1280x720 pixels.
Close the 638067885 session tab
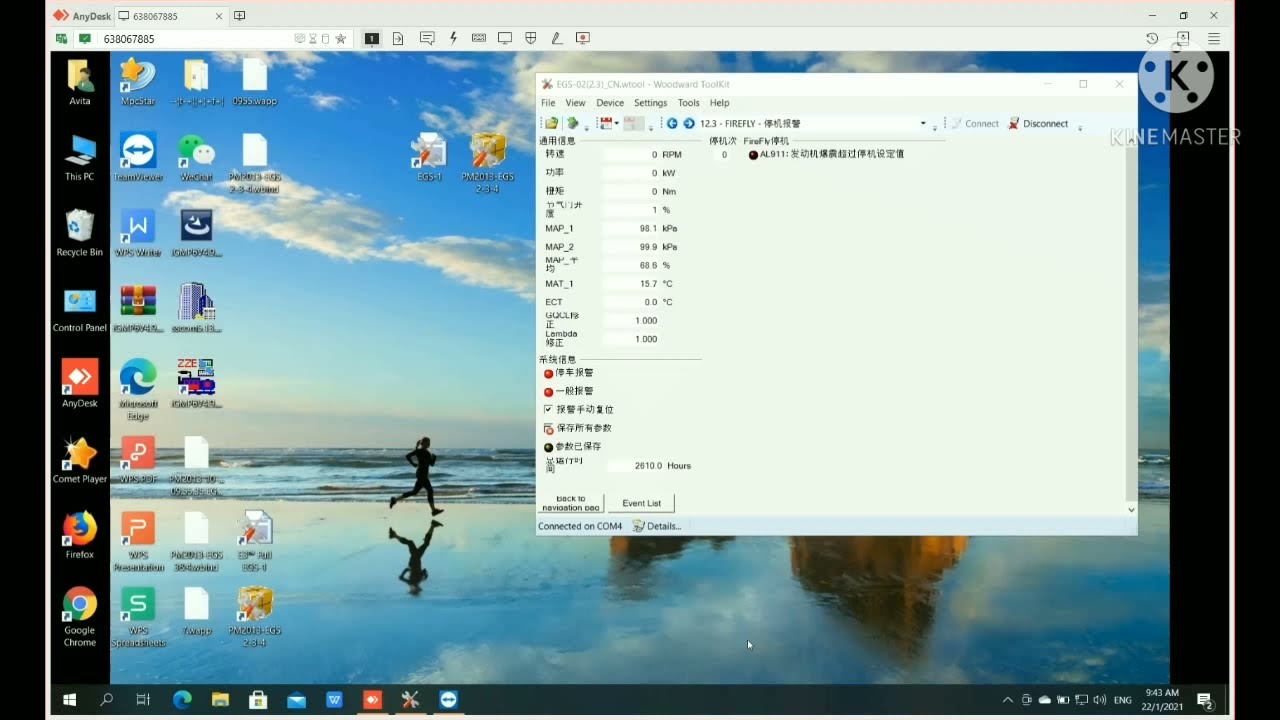click(x=220, y=16)
